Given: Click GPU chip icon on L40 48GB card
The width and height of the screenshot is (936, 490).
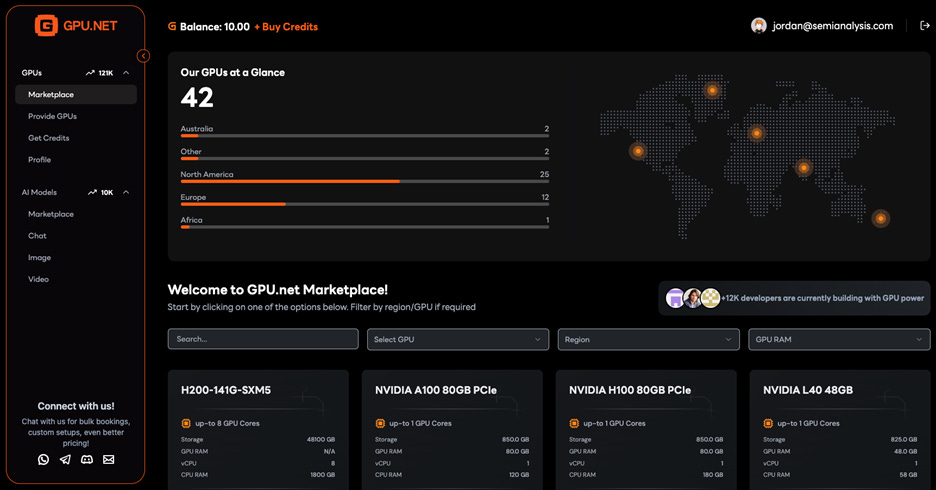Looking at the screenshot, I should click(x=768, y=423).
